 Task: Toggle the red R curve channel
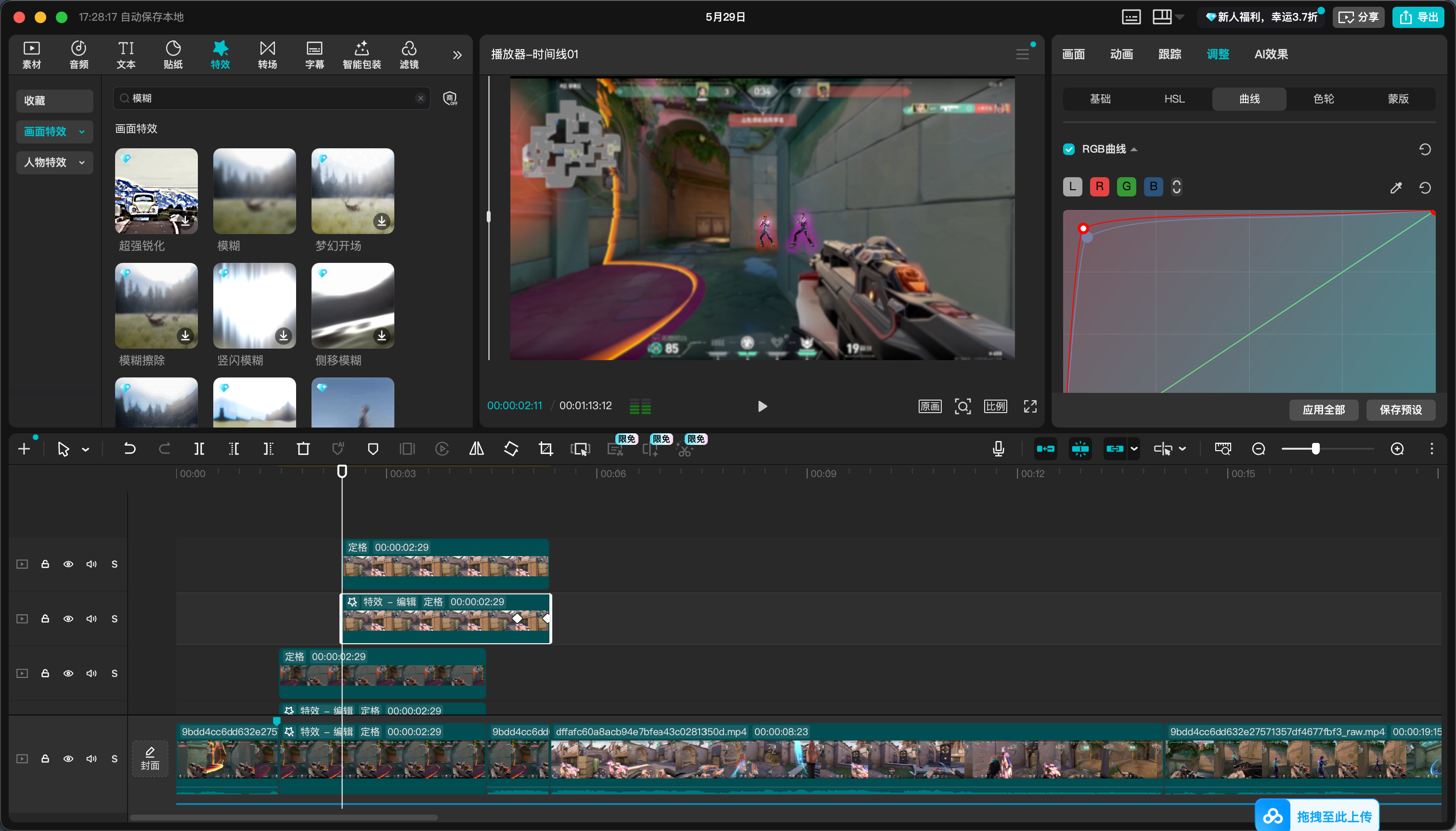(x=1099, y=187)
